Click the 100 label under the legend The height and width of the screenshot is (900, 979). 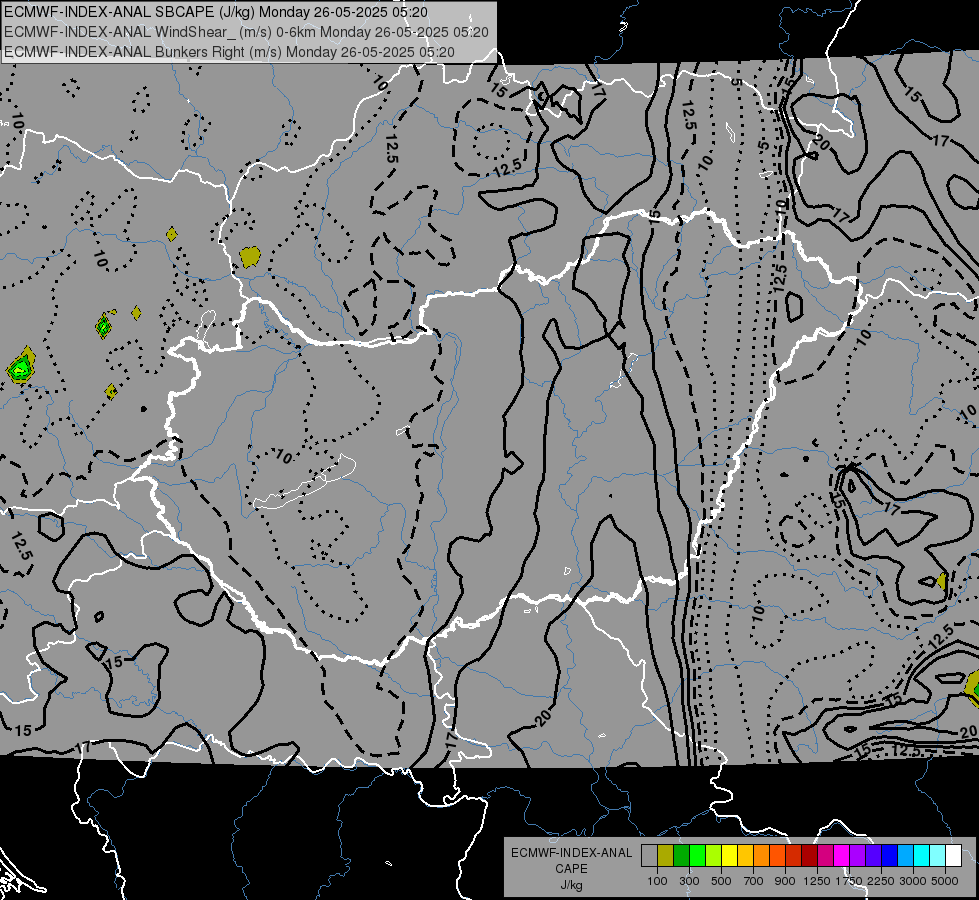[x=657, y=881]
